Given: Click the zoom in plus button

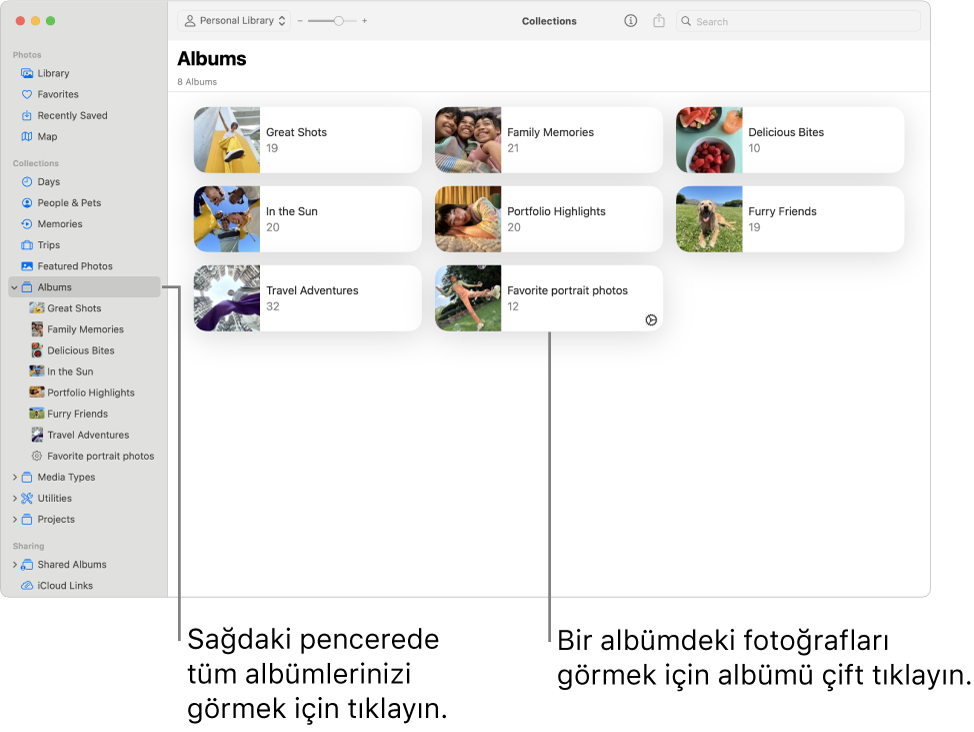Looking at the screenshot, I should 365,21.
